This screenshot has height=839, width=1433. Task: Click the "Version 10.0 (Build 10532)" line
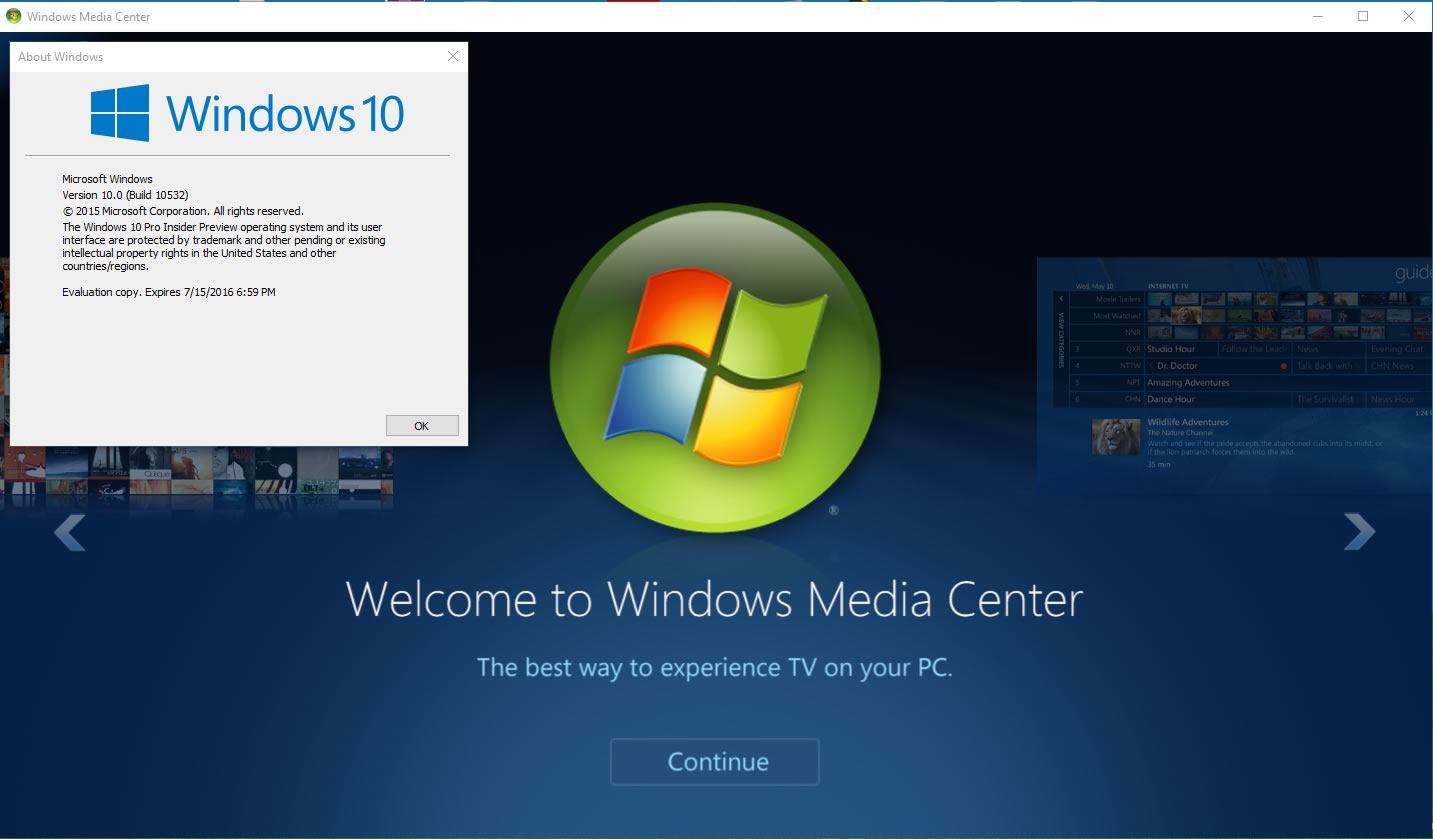click(x=125, y=195)
